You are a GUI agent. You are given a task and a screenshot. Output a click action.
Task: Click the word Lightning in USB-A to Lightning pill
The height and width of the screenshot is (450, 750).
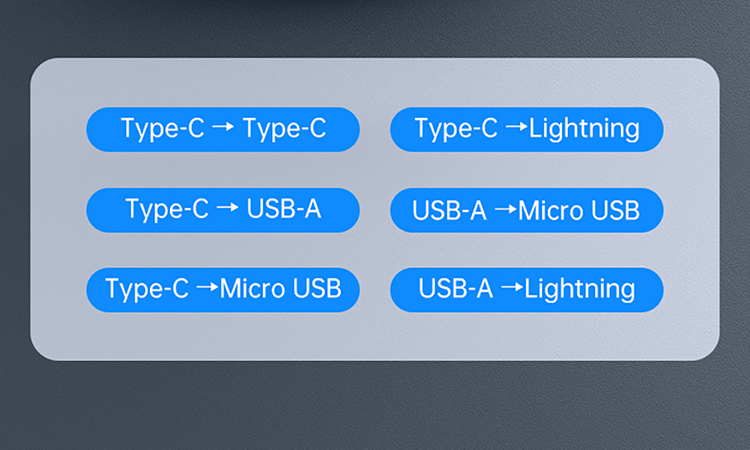(580, 290)
